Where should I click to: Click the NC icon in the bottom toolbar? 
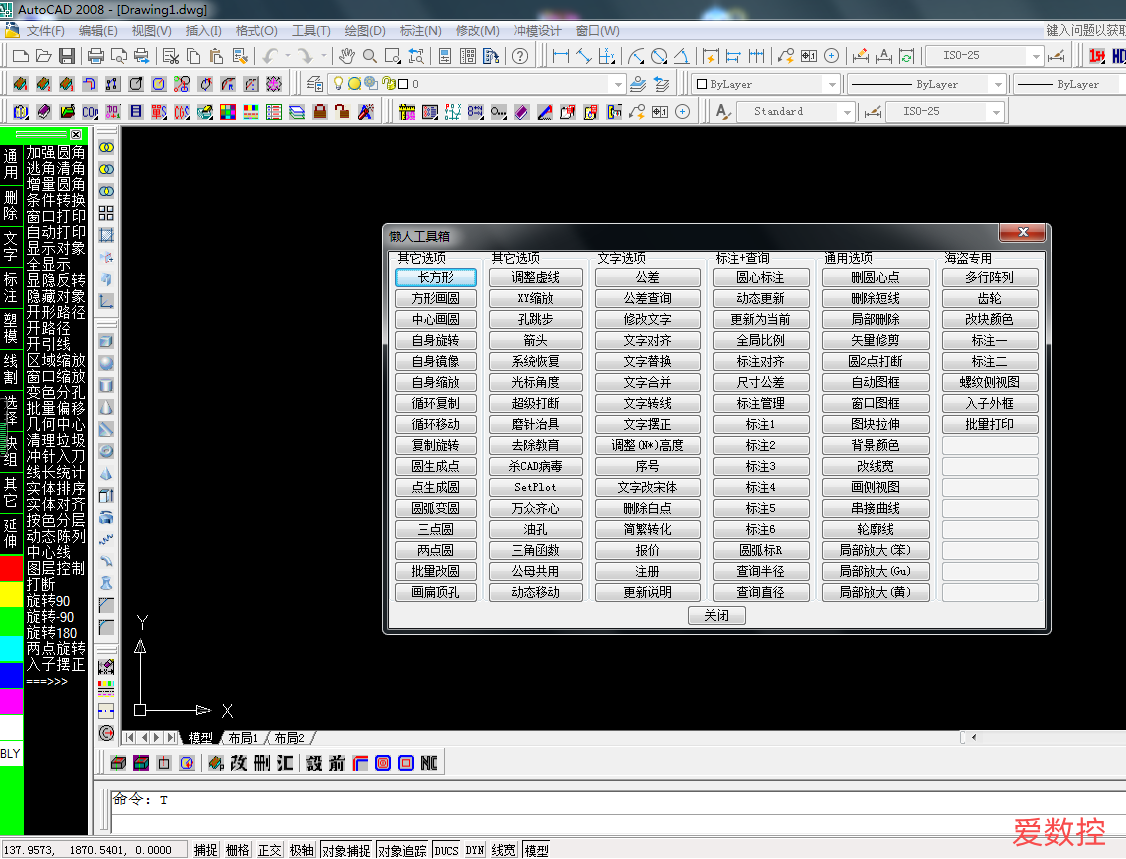pyautogui.click(x=429, y=763)
